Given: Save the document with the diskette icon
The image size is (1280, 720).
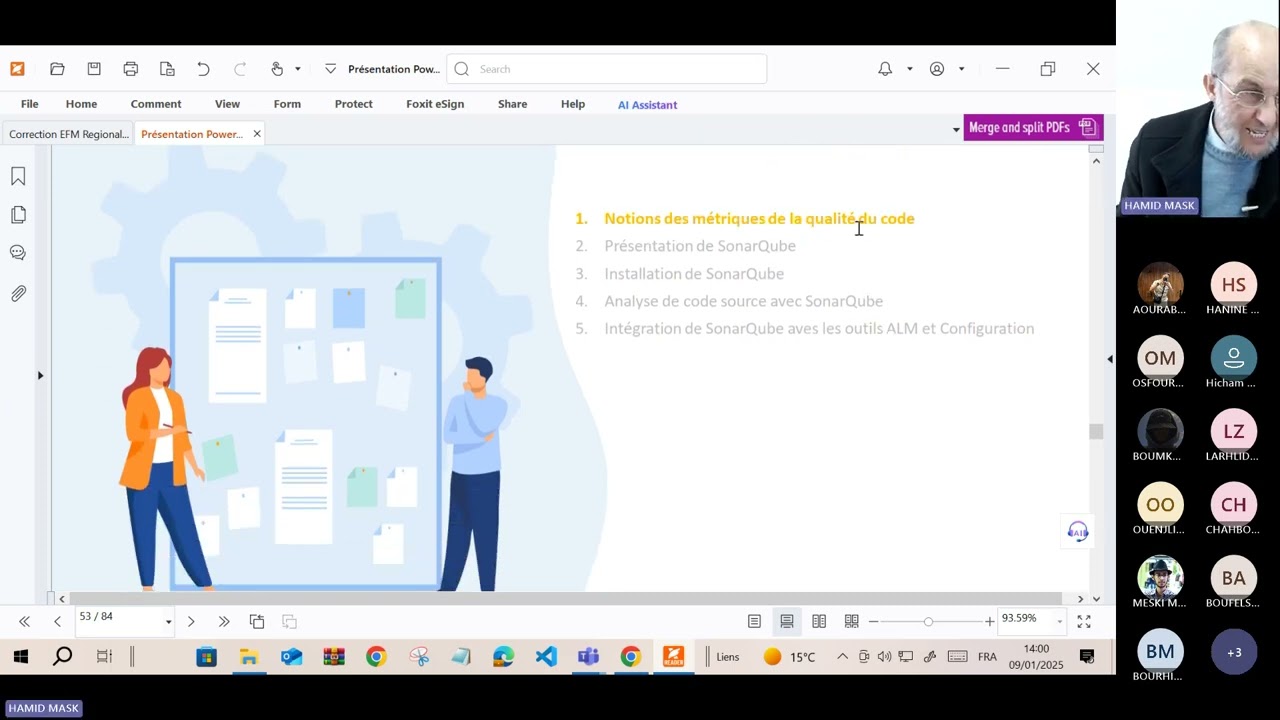Looking at the screenshot, I should [94, 69].
